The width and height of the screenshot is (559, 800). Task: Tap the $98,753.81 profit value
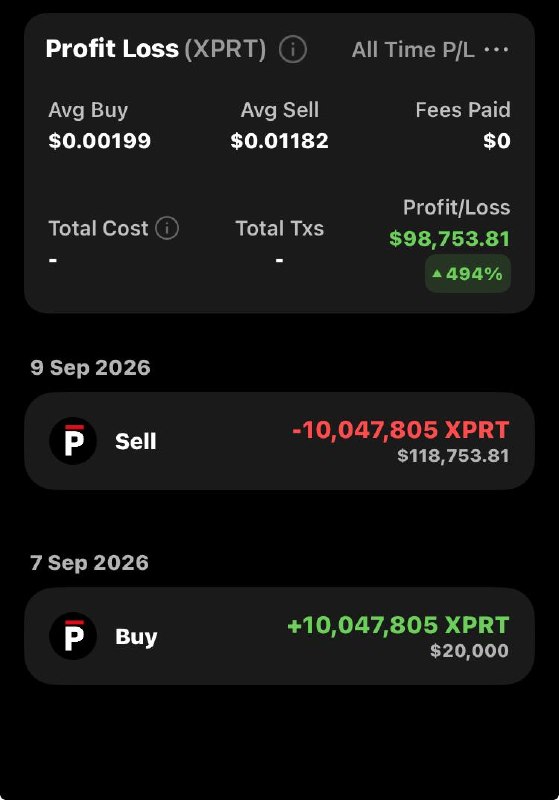[x=449, y=239]
